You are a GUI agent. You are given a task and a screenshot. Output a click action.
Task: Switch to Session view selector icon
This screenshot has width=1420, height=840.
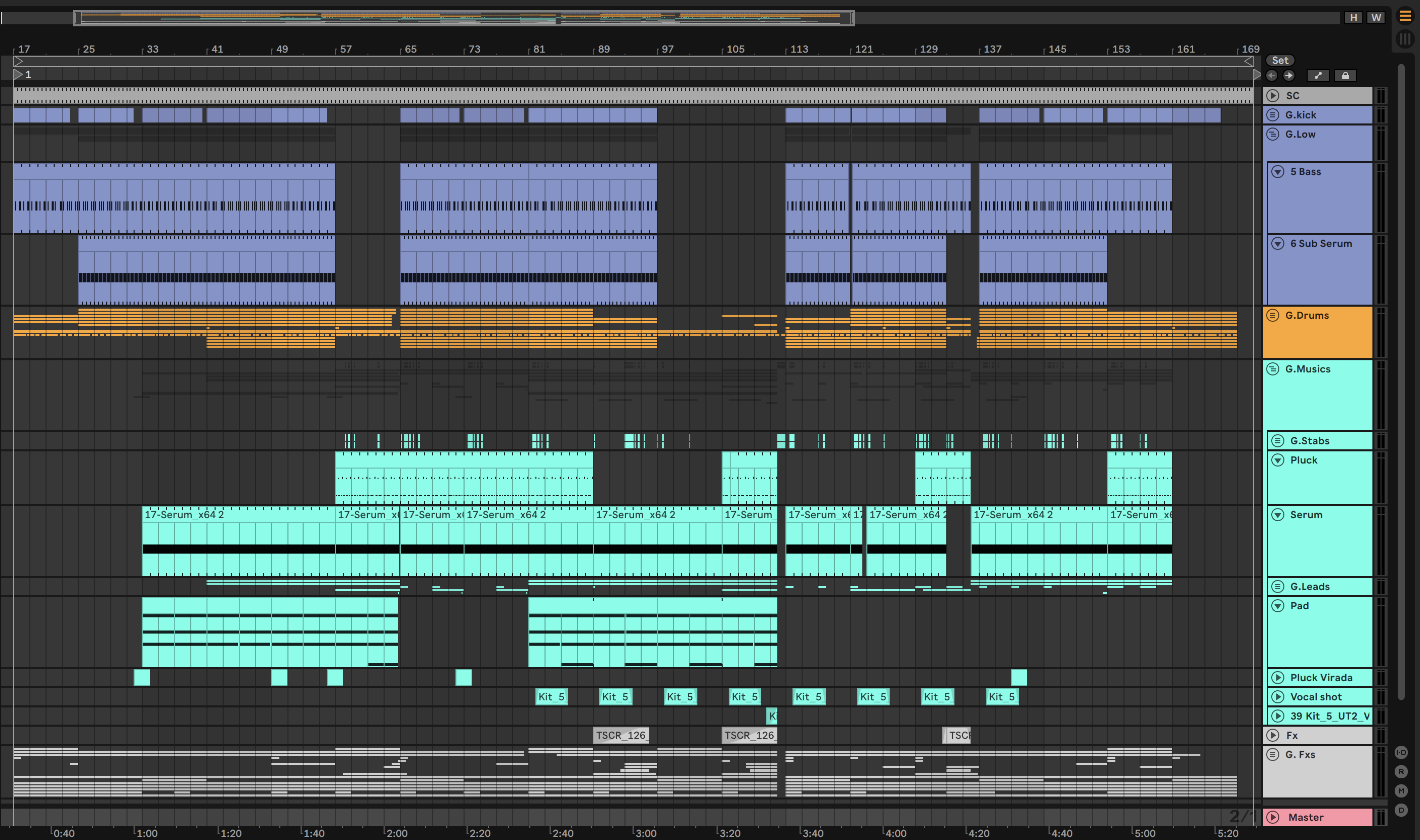(x=1405, y=39)
